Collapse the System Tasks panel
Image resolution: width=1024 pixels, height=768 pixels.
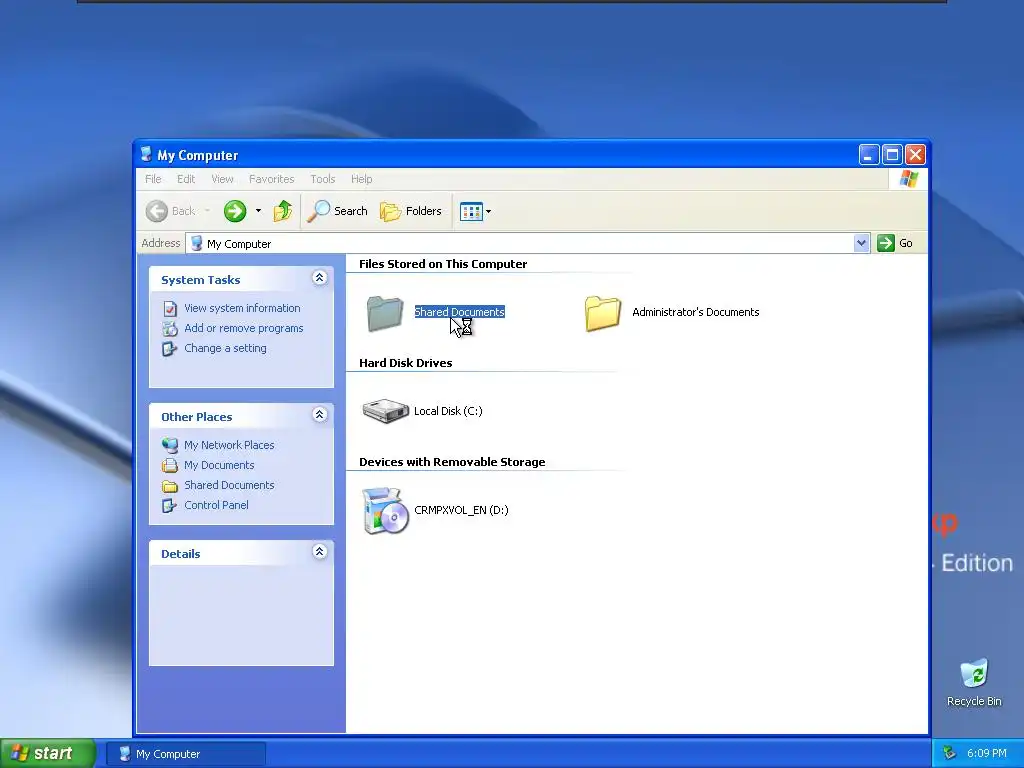click(x=319, y=278)
